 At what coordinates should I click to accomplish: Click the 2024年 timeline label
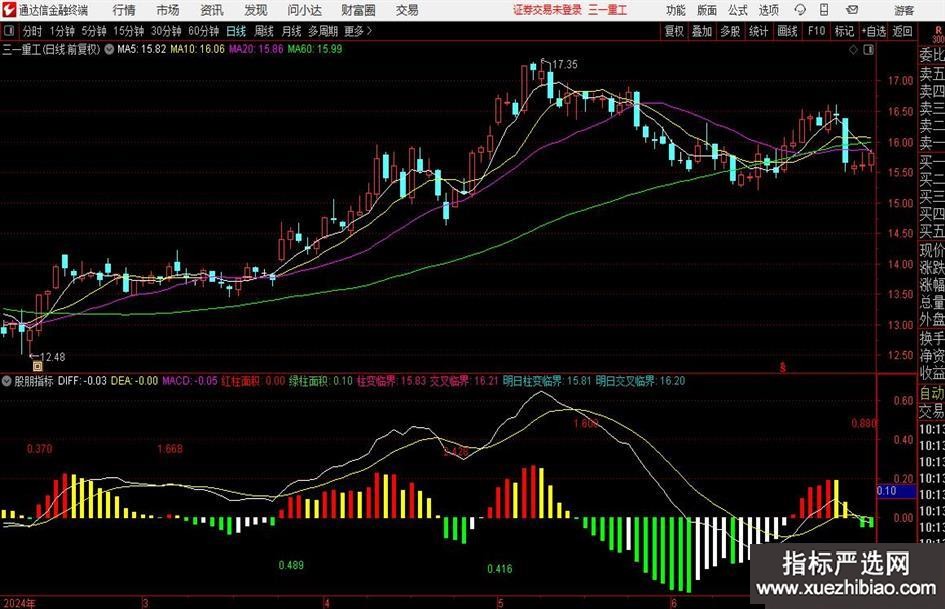point(19,603)
